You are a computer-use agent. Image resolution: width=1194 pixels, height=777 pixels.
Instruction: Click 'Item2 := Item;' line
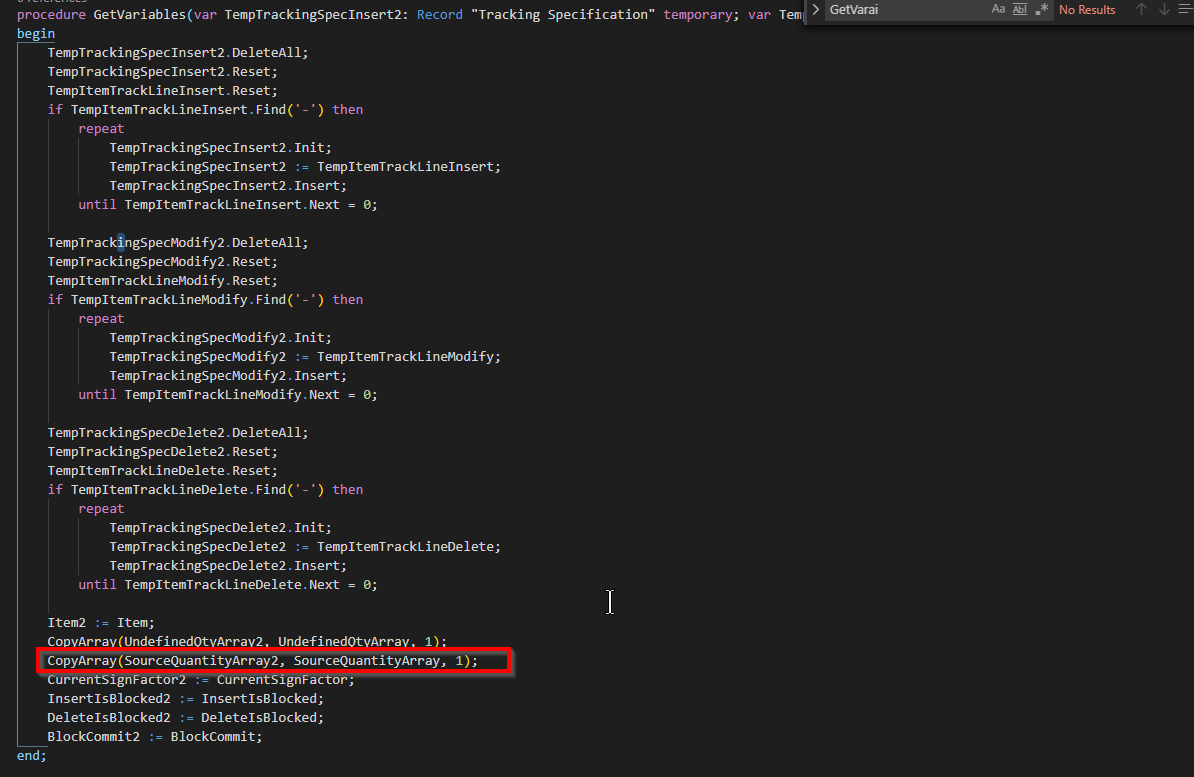click(101, 623)
